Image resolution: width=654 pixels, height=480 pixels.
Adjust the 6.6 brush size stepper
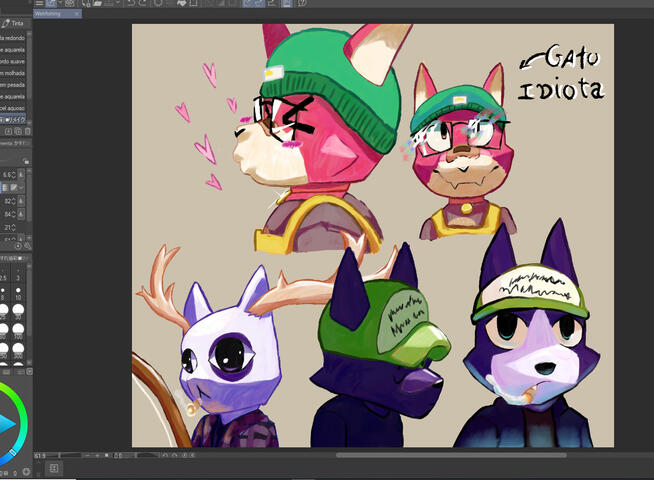point(13,175)
